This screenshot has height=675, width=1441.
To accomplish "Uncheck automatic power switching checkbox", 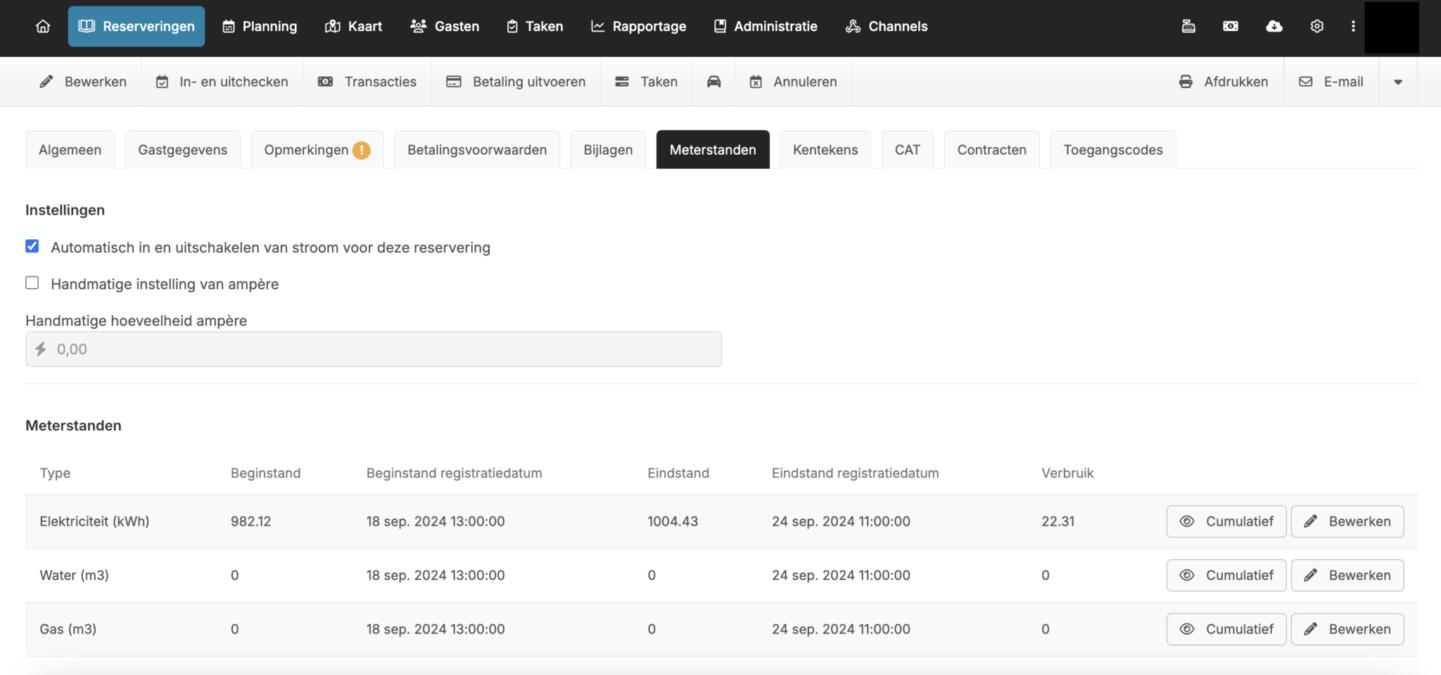I will tap(32, 246).
